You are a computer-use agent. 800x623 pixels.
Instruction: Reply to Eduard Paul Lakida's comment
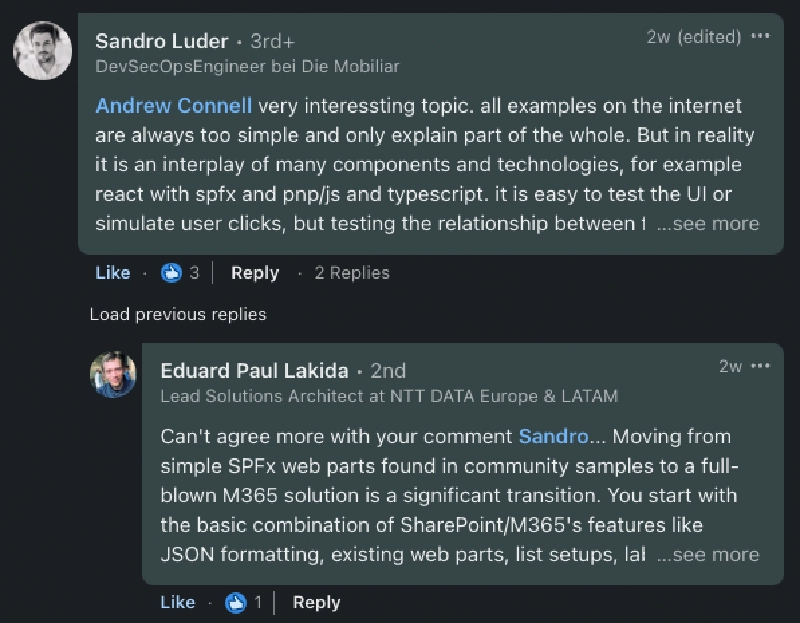[x=317, y=602]
